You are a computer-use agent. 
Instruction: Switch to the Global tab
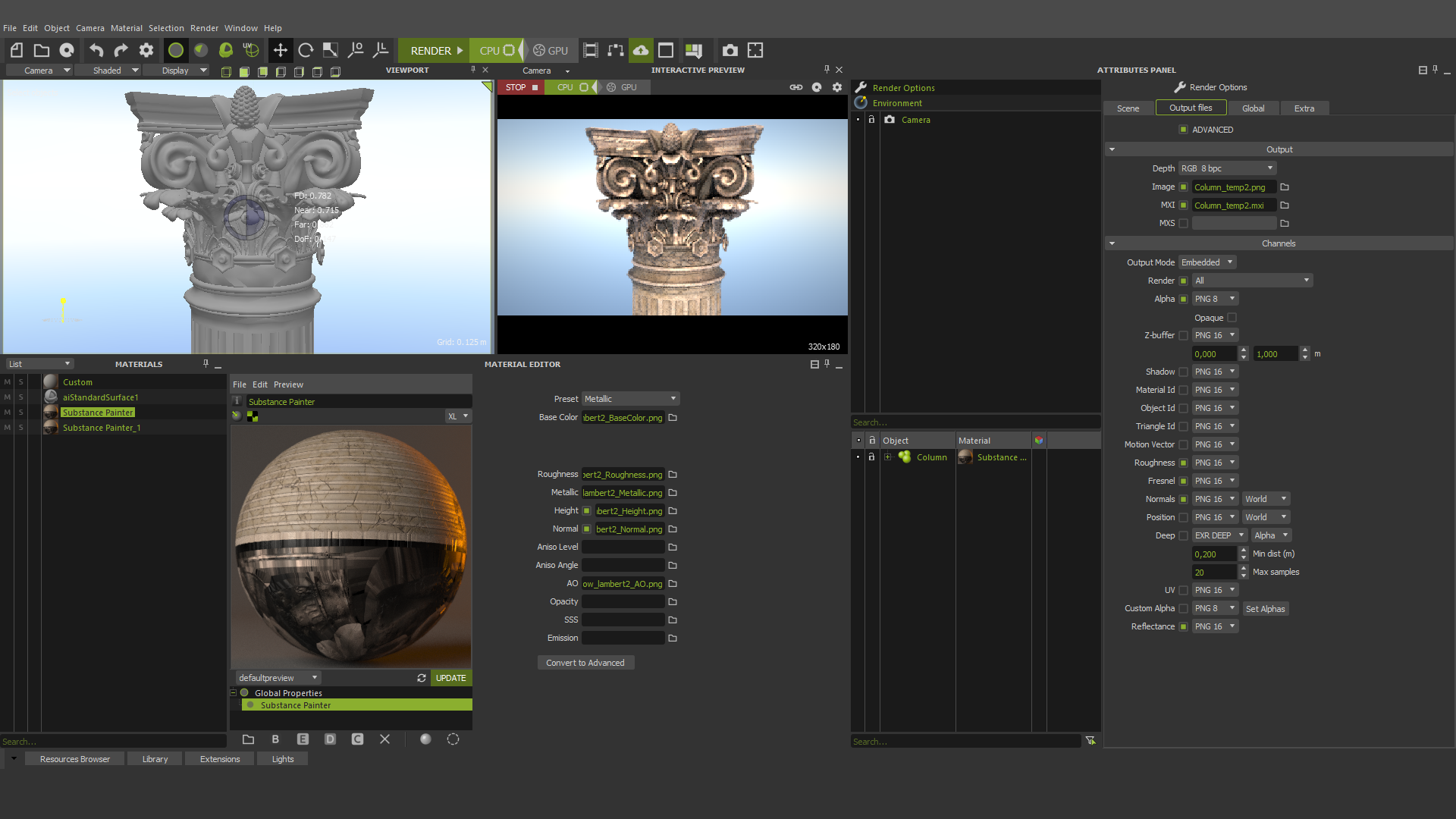coord(1253,108)
